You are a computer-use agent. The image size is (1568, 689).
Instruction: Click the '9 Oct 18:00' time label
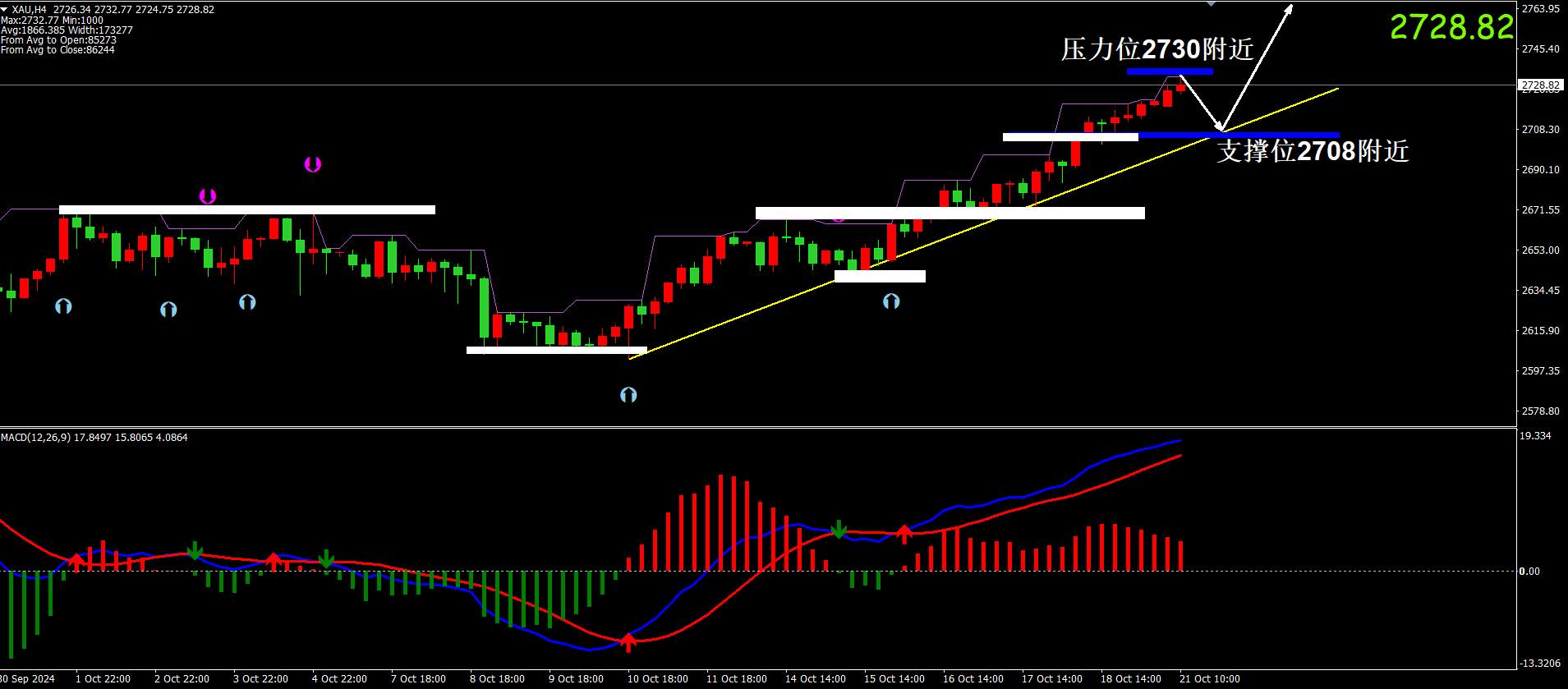tap(576, 679)
